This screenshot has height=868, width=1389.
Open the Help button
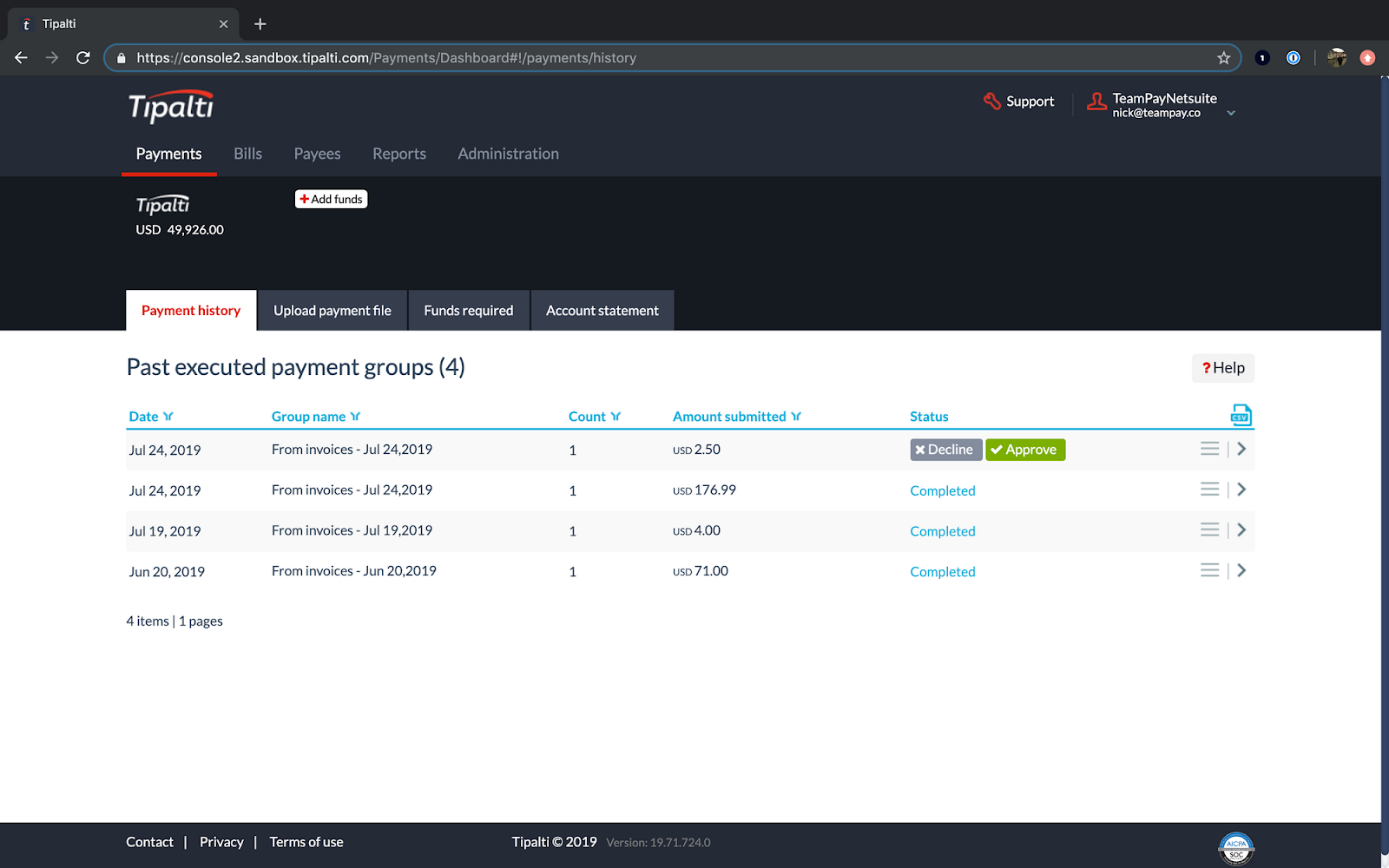(1223, 368)
